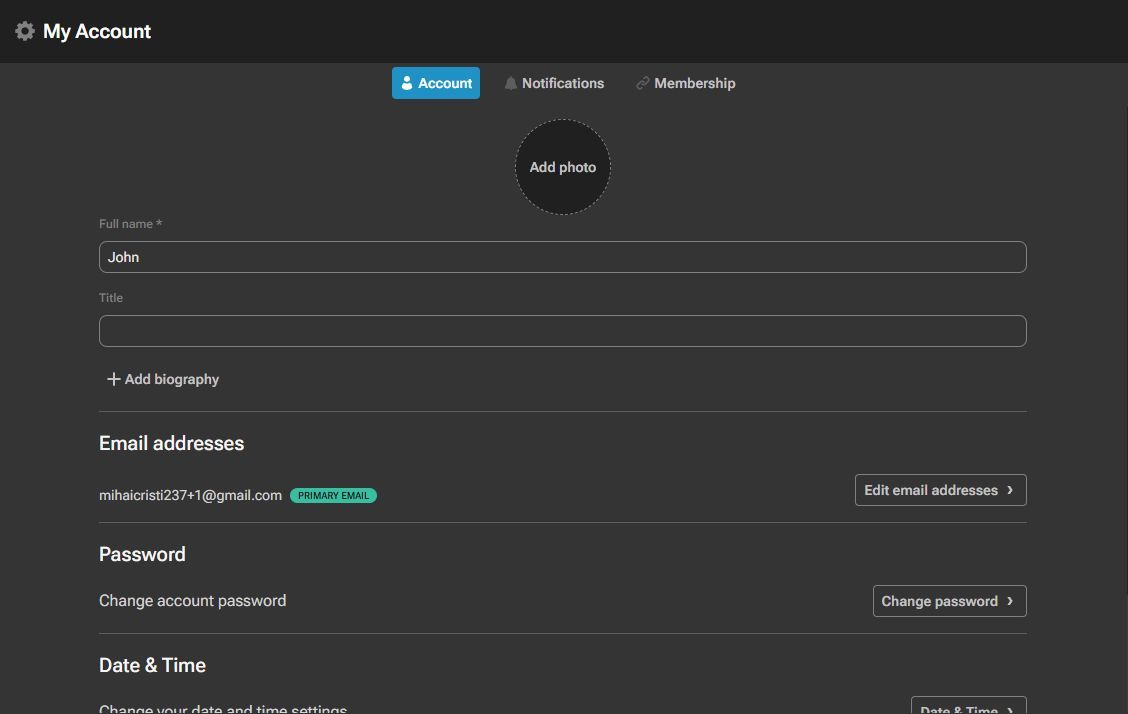This screenshot has width=1128, height=714.
Task: Click the chevron on Change password
Action: 1012,601
